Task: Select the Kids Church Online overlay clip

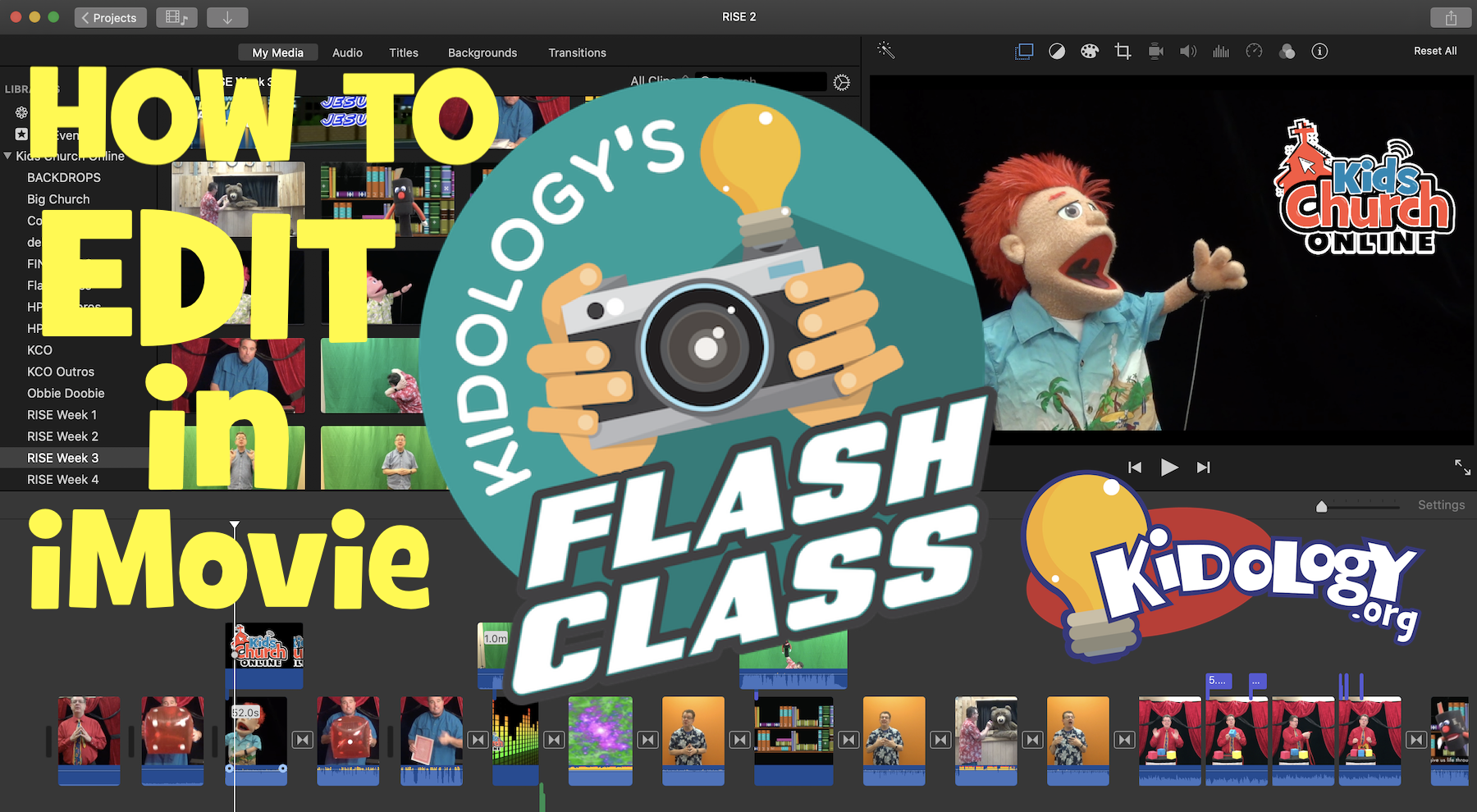Action: point(264,655)
